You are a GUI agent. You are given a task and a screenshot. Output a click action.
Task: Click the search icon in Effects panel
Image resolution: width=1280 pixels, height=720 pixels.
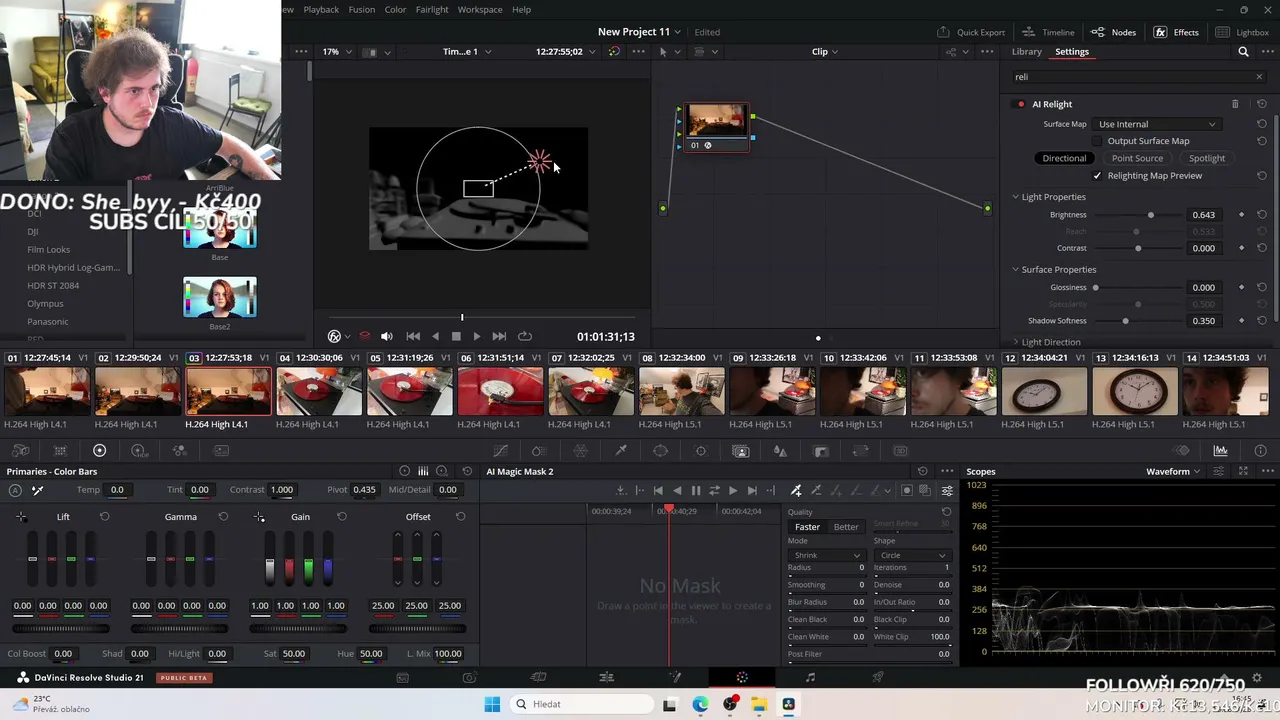click(x=1243, y=52)
